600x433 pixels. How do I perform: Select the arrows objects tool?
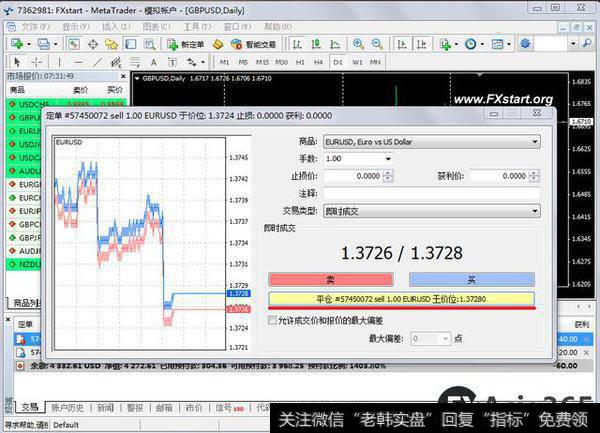pos(191,62)
